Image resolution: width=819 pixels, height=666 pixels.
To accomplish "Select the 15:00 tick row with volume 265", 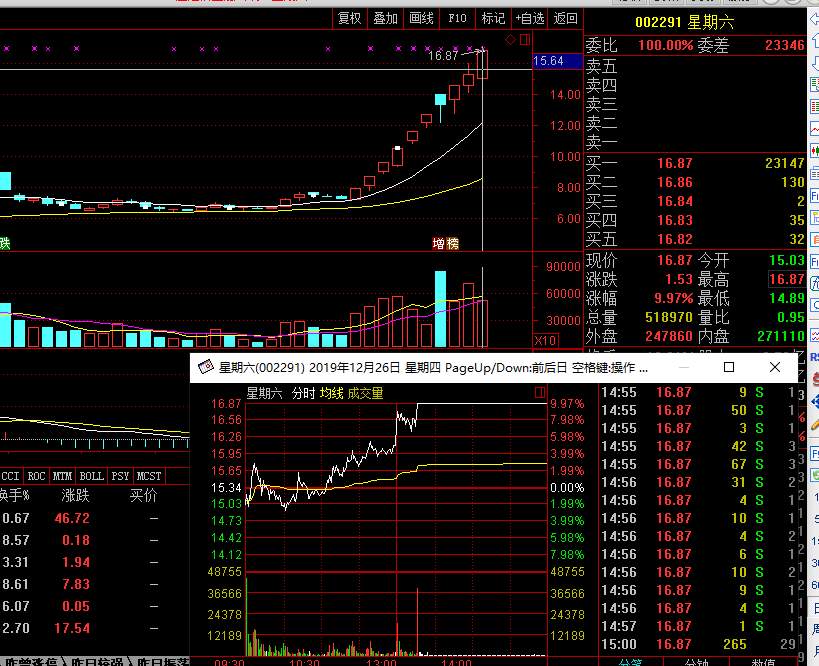I will click(x=698, y=645).
